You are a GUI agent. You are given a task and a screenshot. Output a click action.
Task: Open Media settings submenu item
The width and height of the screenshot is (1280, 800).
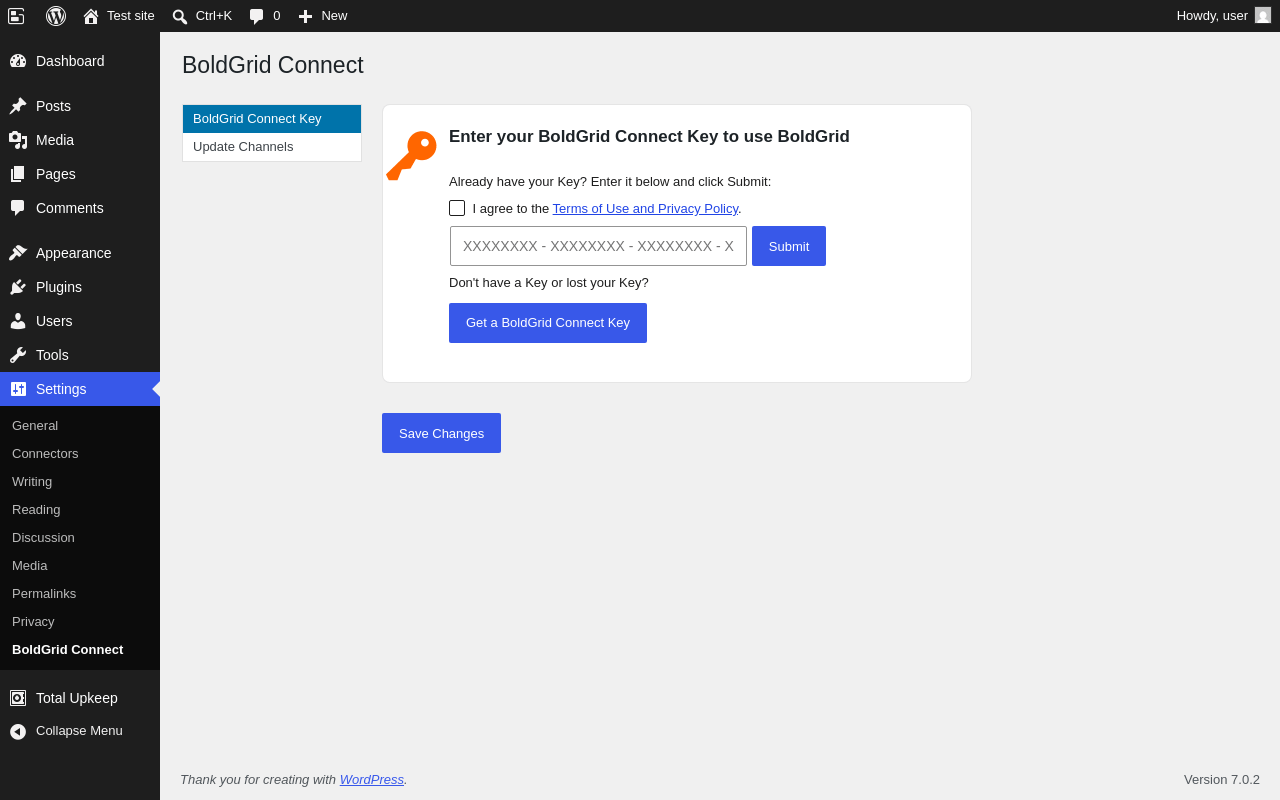coord(30,566)
